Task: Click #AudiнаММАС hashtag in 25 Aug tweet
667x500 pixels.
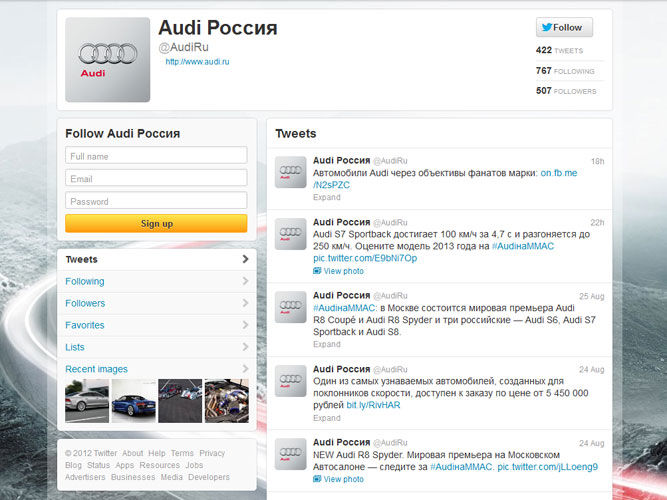Action: (x=345, y=308)
